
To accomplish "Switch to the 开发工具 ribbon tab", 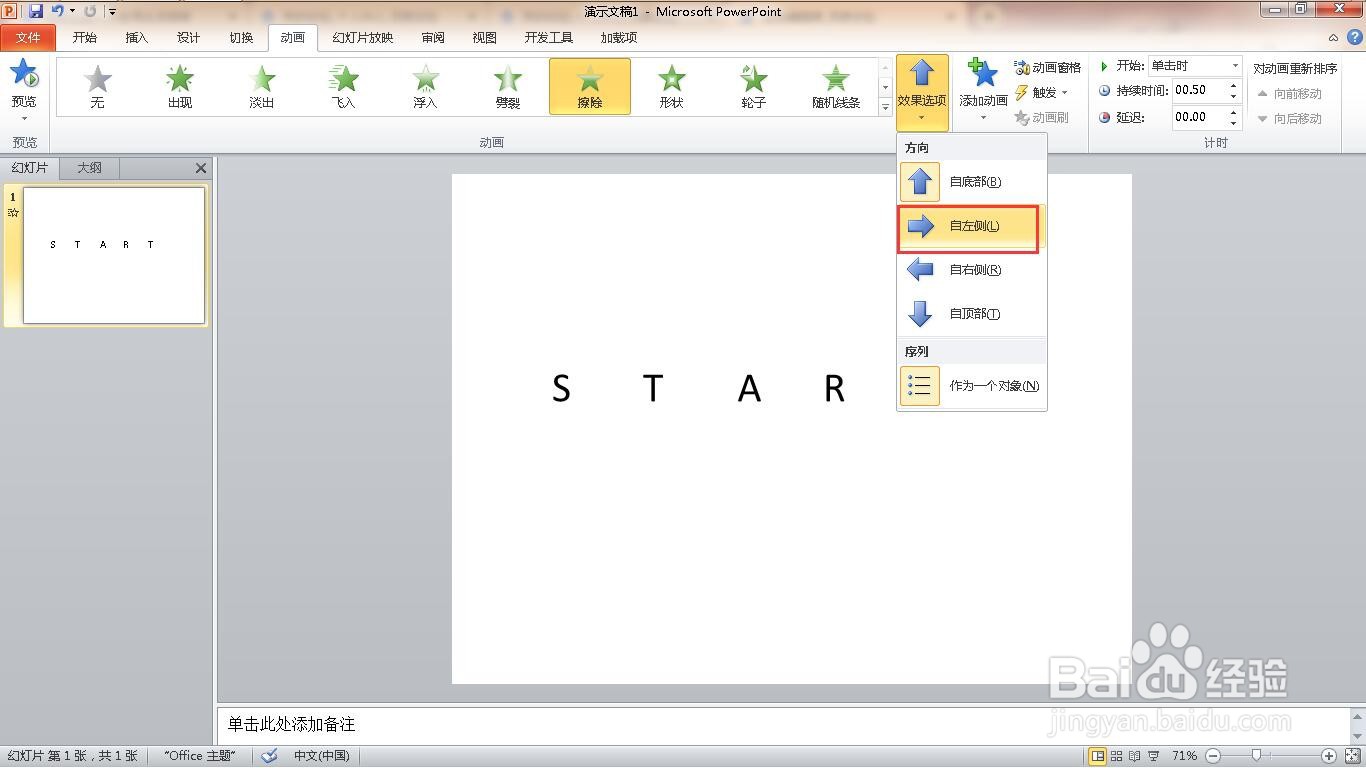I will point(549,38).
